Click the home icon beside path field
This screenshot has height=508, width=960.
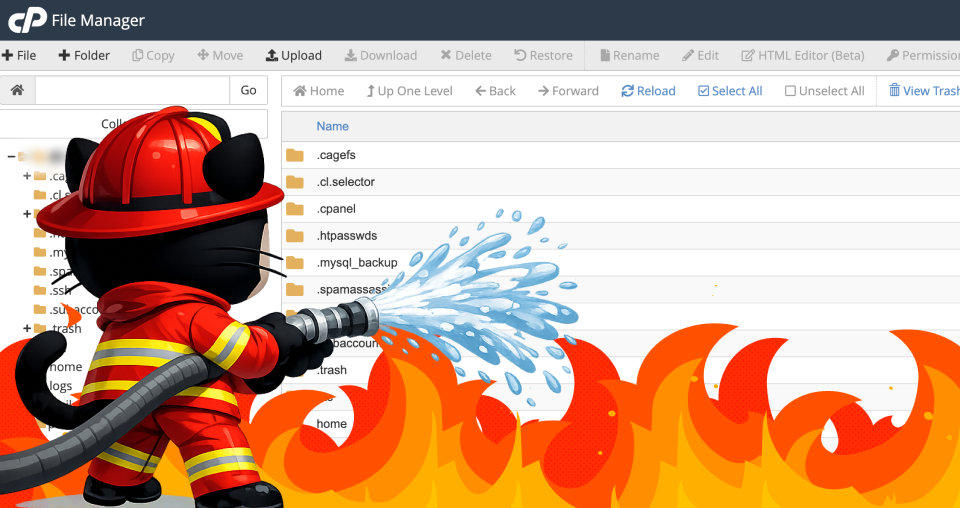point(17,91)
